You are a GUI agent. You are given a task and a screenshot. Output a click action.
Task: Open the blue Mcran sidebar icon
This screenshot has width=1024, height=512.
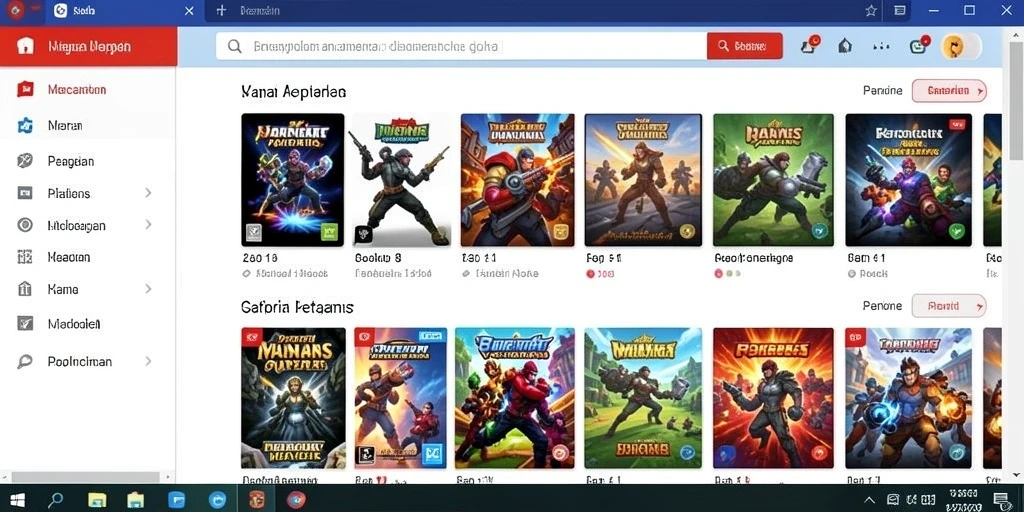tap(25, 125)
